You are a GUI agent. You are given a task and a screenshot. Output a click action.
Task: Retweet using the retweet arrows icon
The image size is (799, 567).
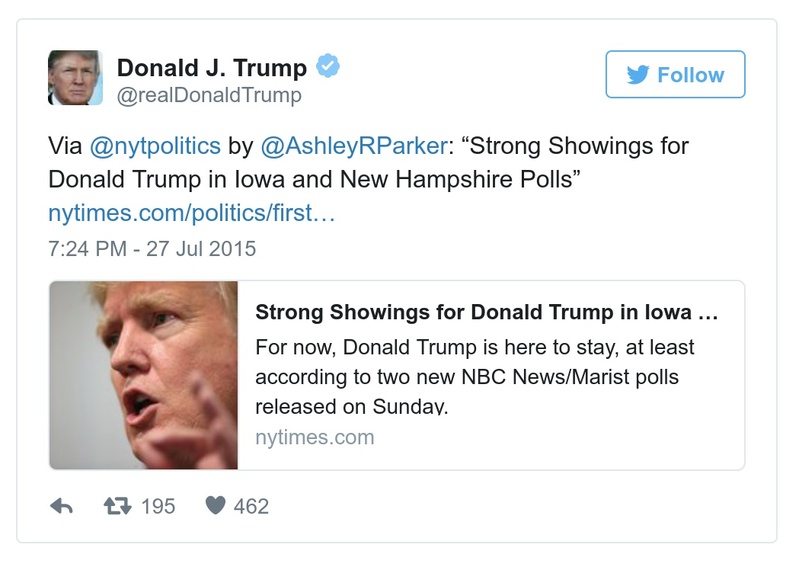point(118,507)
